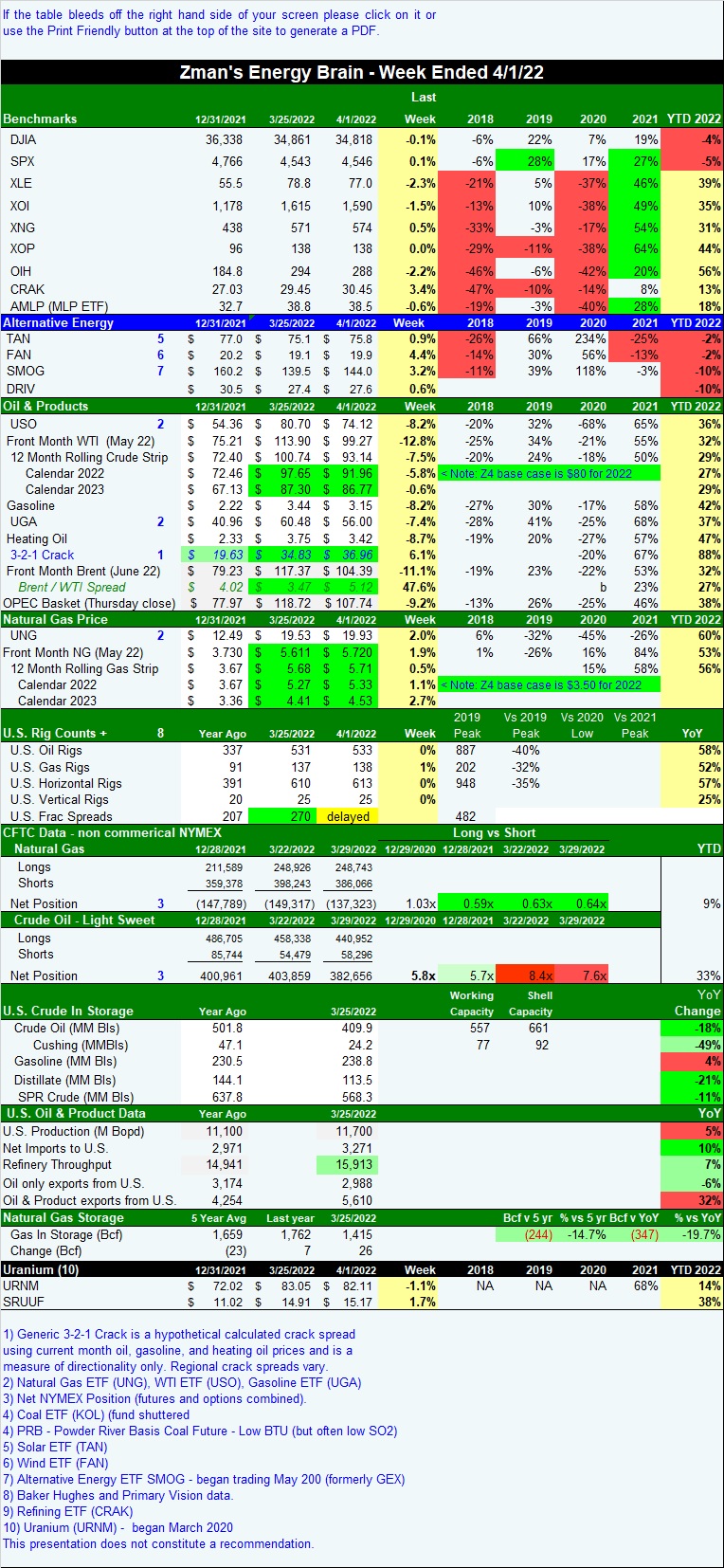Select "Oil only exports from U.S." label

pos(73,1183)
